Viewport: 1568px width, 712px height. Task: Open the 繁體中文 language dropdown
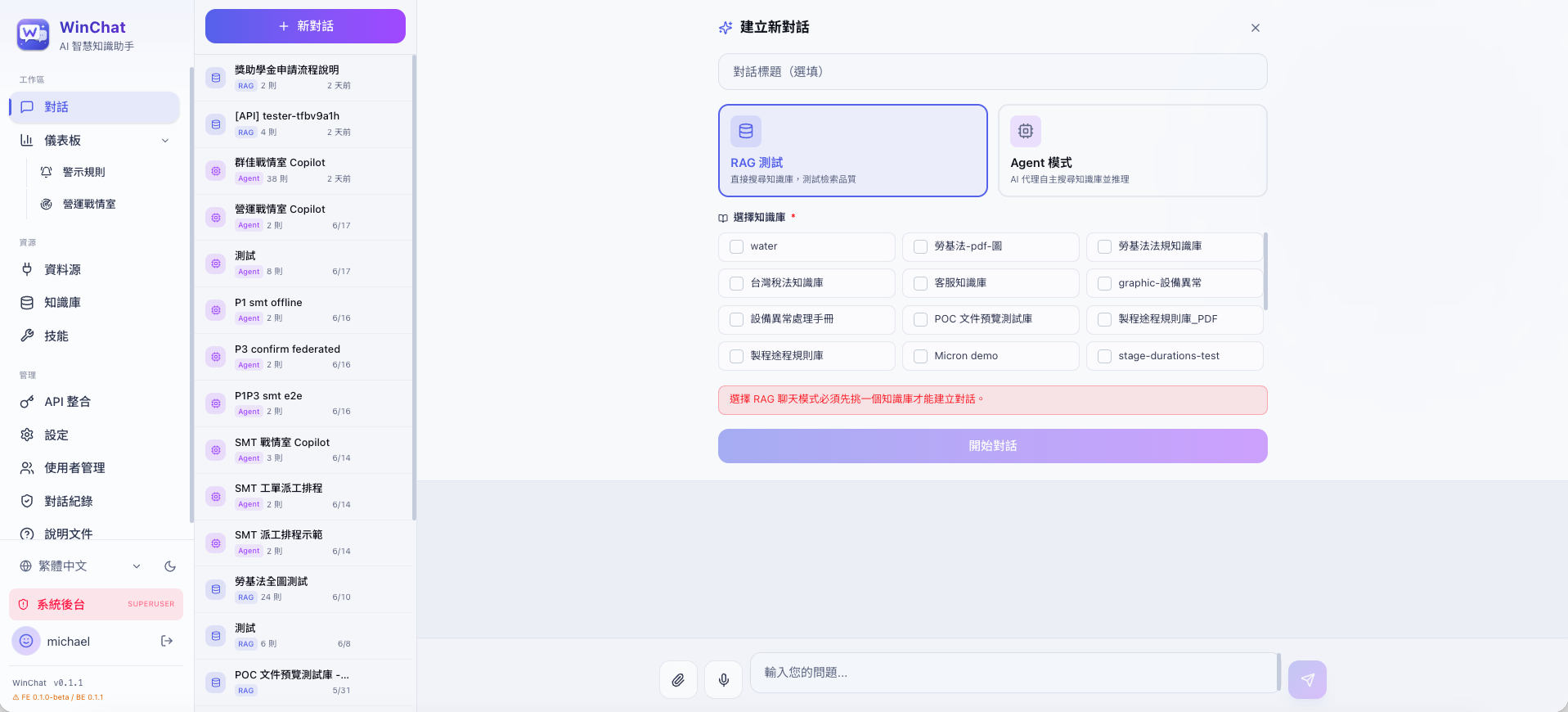(82, 566)
